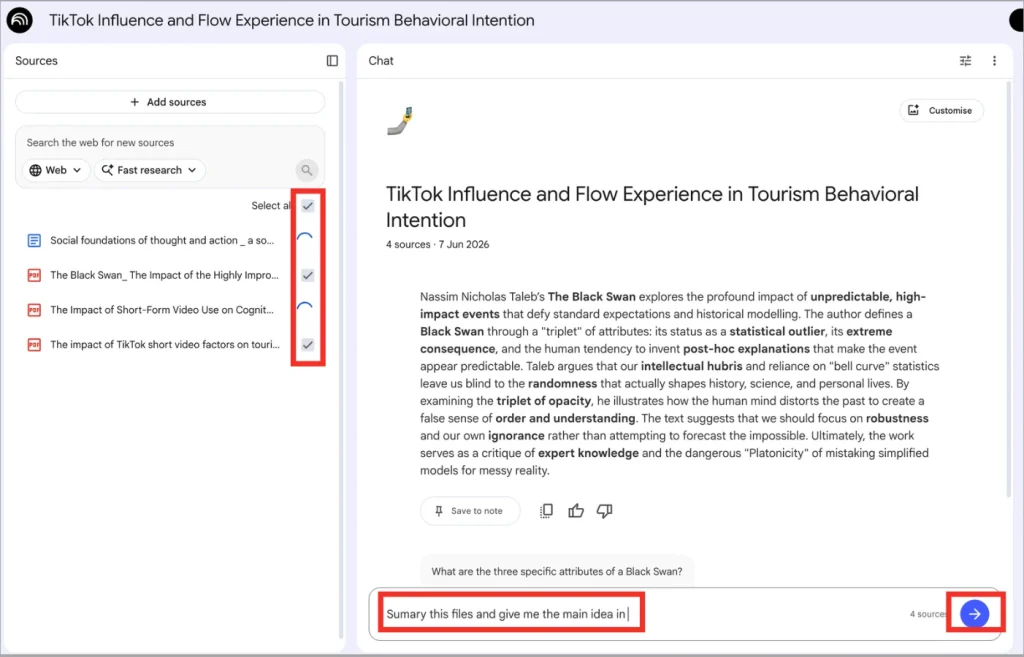Viewport: 1024px width, 657px height.
Task: Give the summary a thumbs up
Action: click(x=575, y=511)
